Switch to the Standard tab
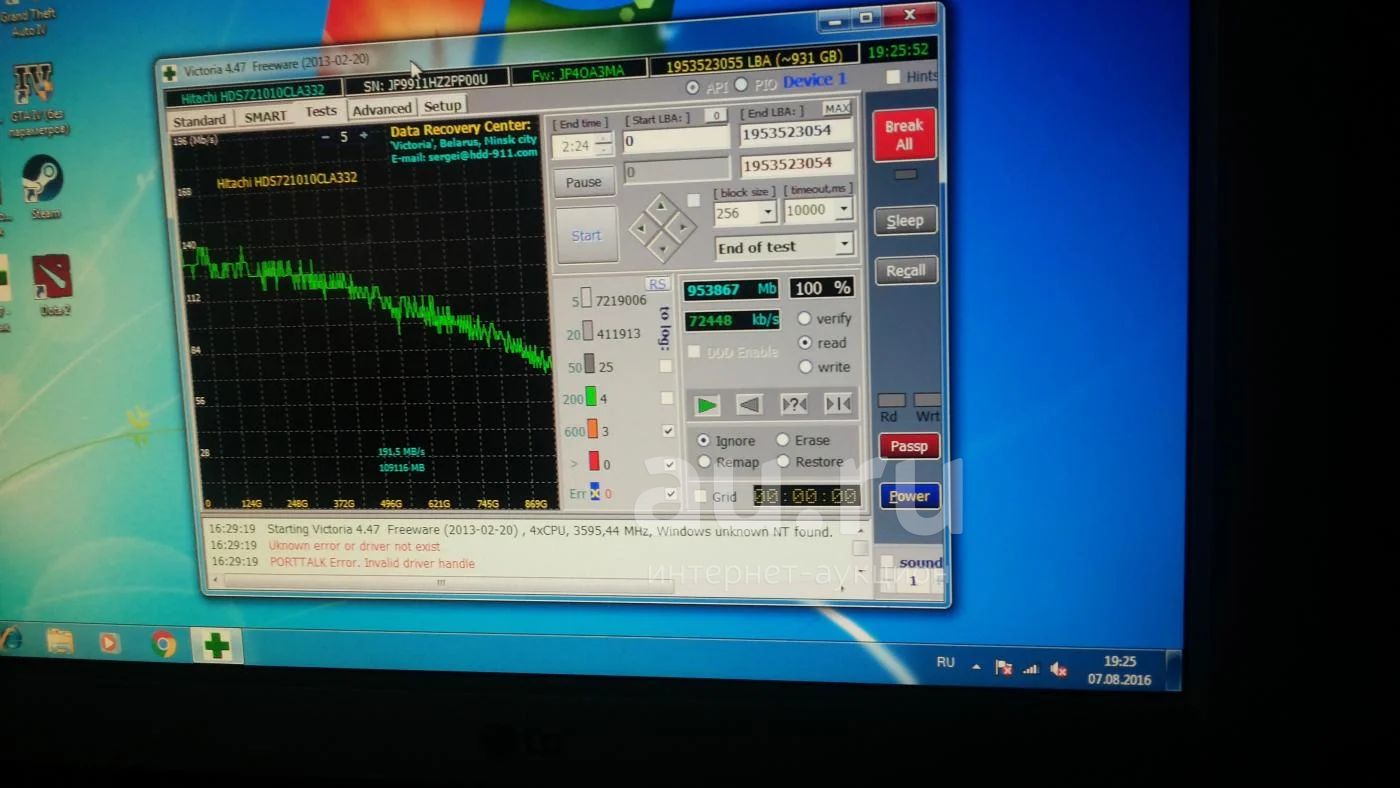Viewport: 1400px width, 788px height. [x=200, y=121]
